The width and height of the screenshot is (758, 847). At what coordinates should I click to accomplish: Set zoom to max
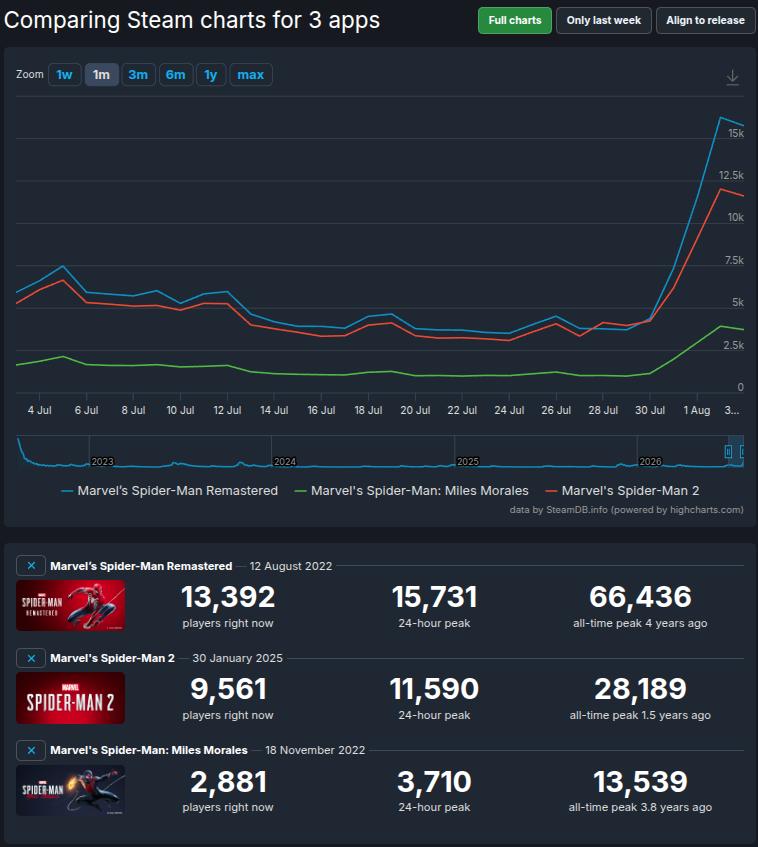251,75
